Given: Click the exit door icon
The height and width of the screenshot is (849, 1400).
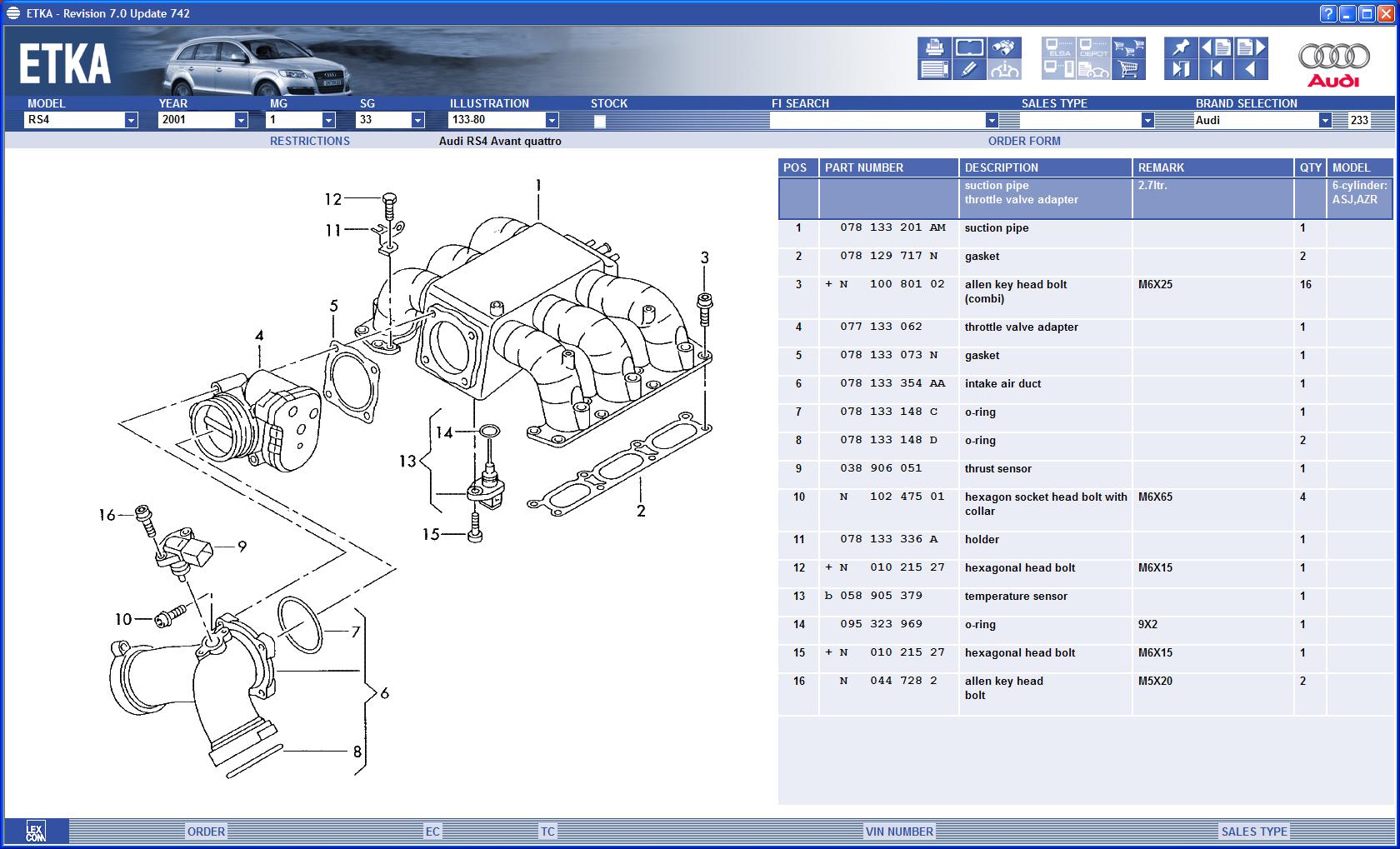Looking at the screenshot, I should [x=1181, y=70].
